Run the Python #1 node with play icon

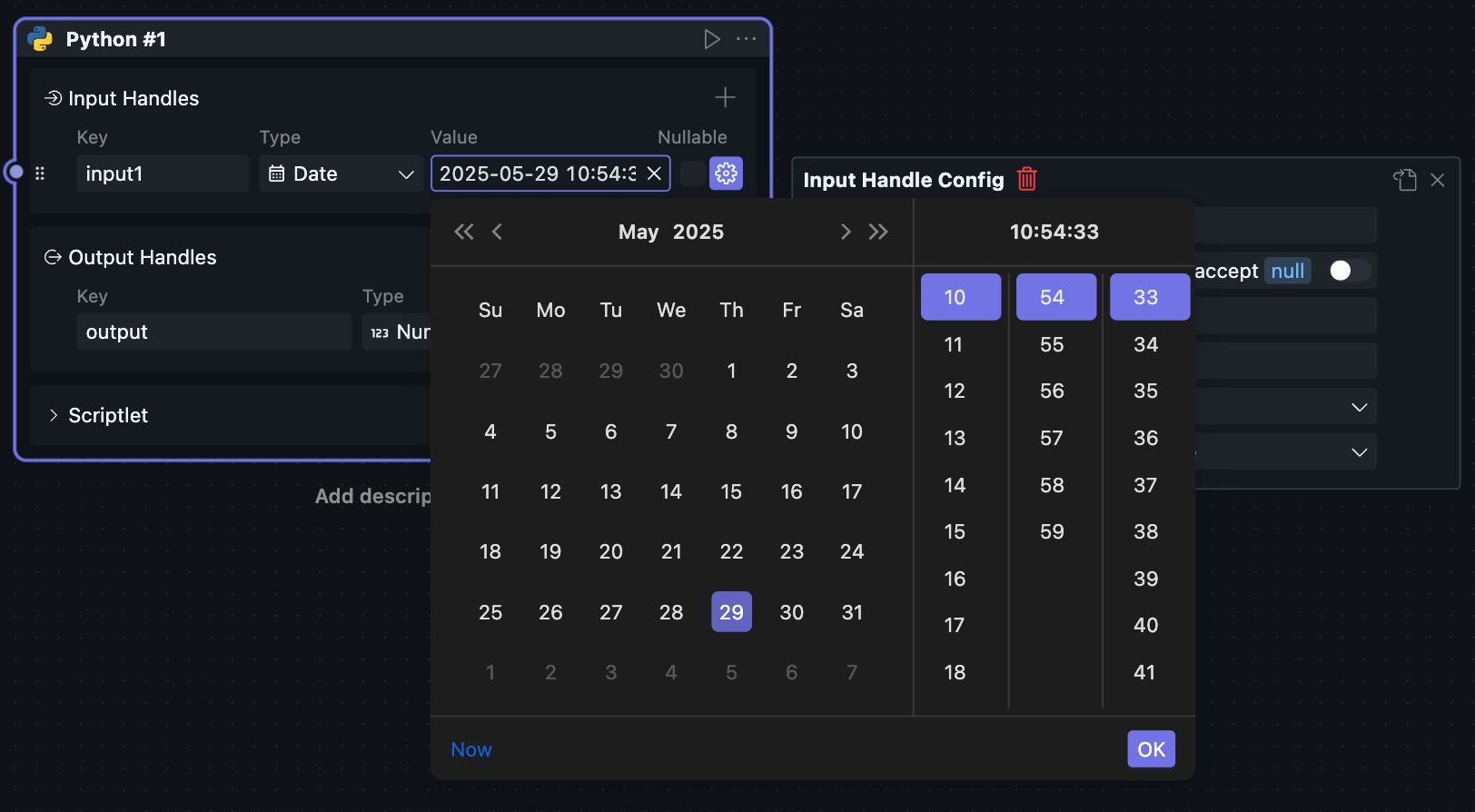[x=712, y=39]
